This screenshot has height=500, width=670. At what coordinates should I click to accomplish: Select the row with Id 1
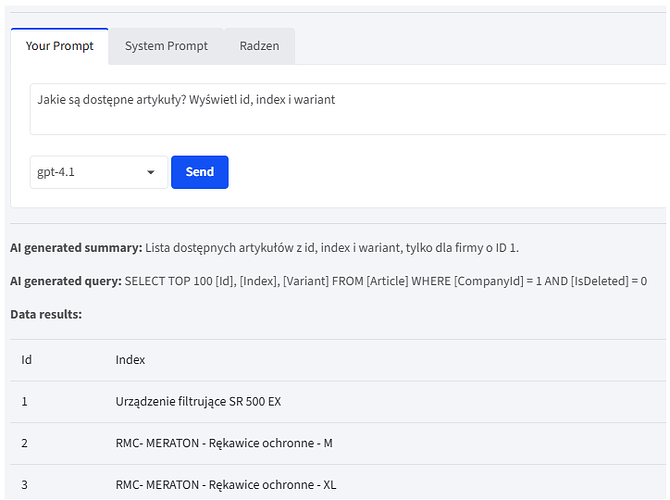coord(26,401)
